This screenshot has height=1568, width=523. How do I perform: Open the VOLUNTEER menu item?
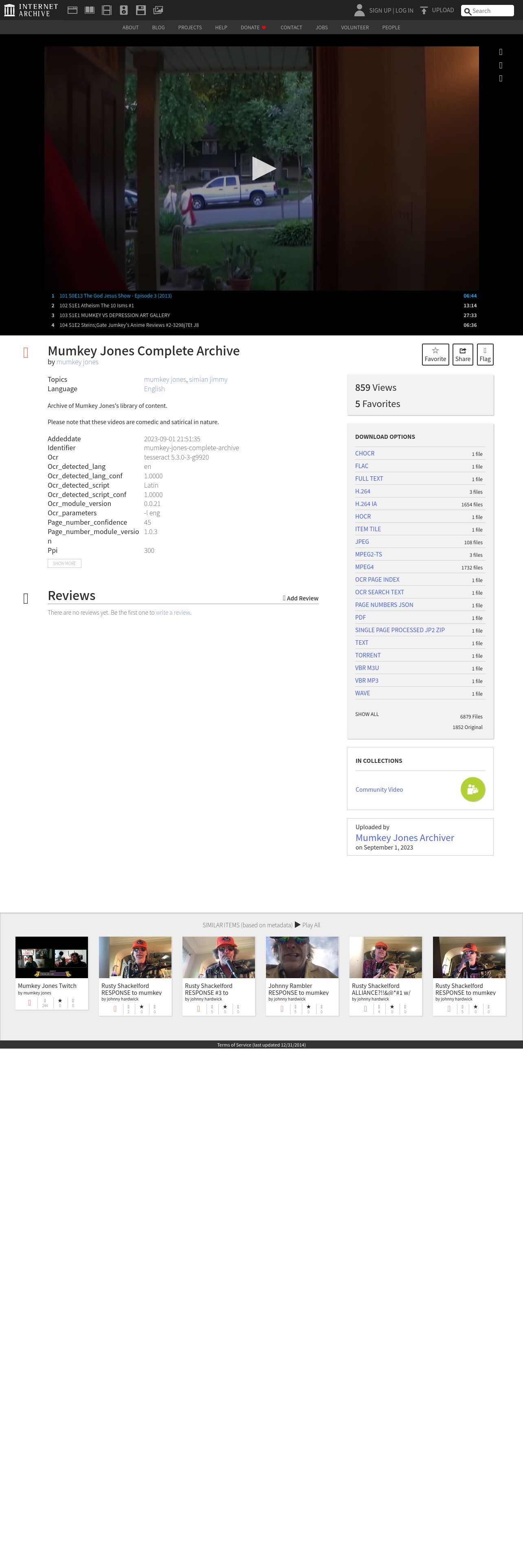click(355, 27)
